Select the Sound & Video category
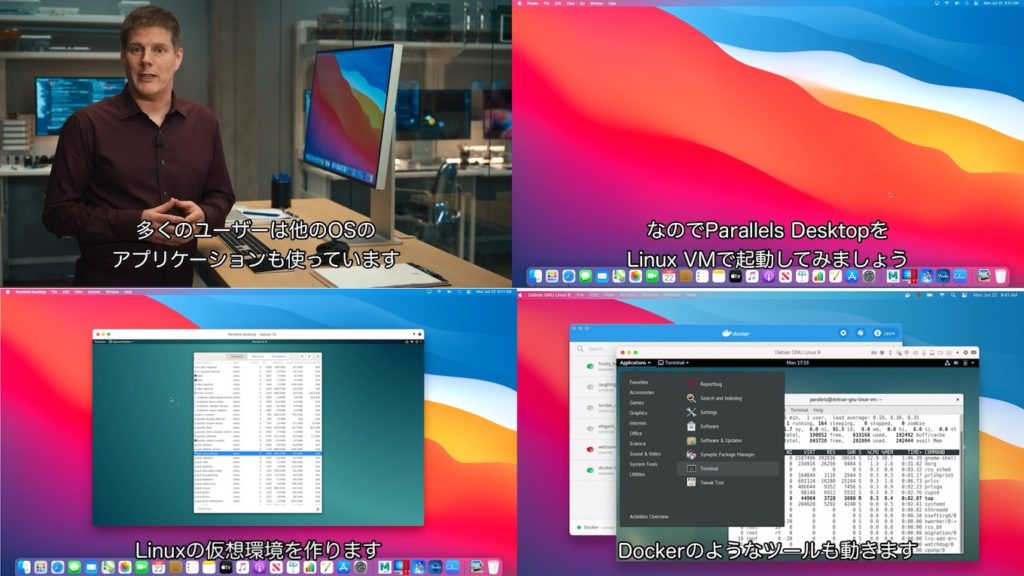Viewport: 1024px width, 576px height. point(645,454)
